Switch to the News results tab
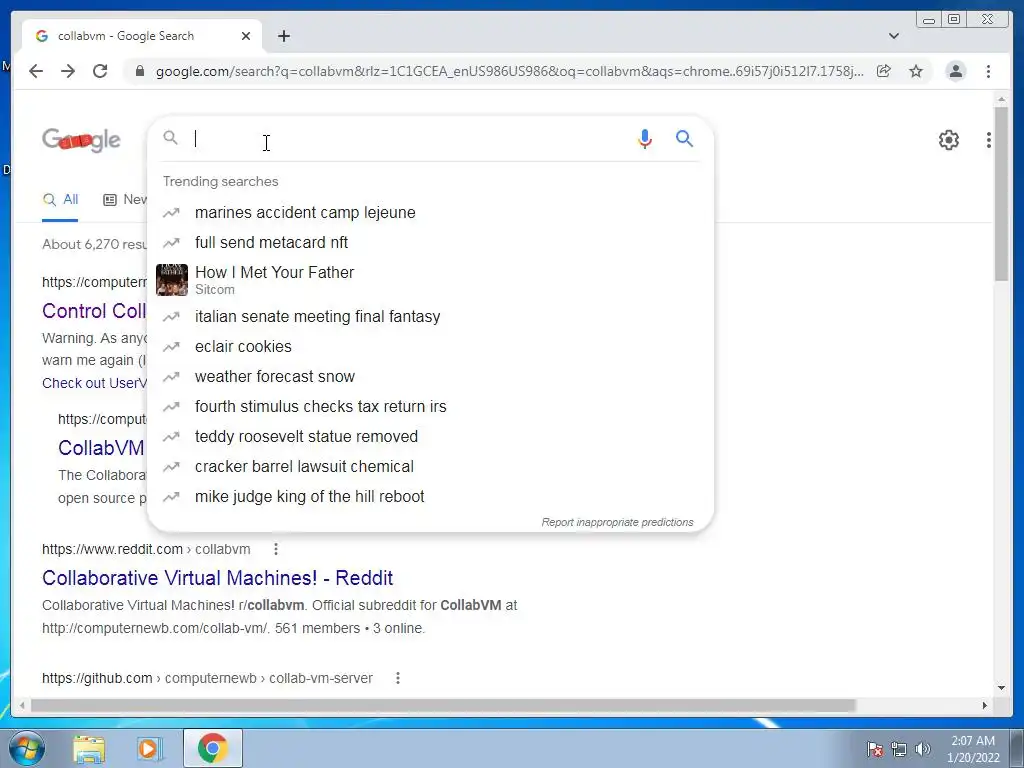The width and height of the screenshot is (1024, 768). click(125, 200)
